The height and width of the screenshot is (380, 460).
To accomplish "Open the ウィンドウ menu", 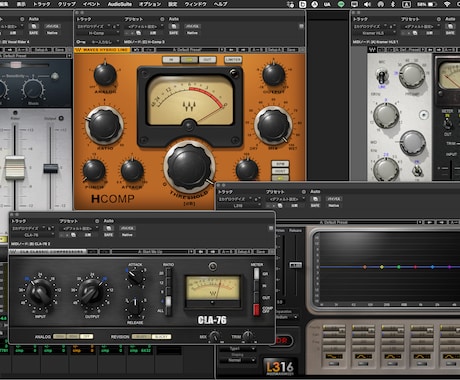I will [196, 4].
